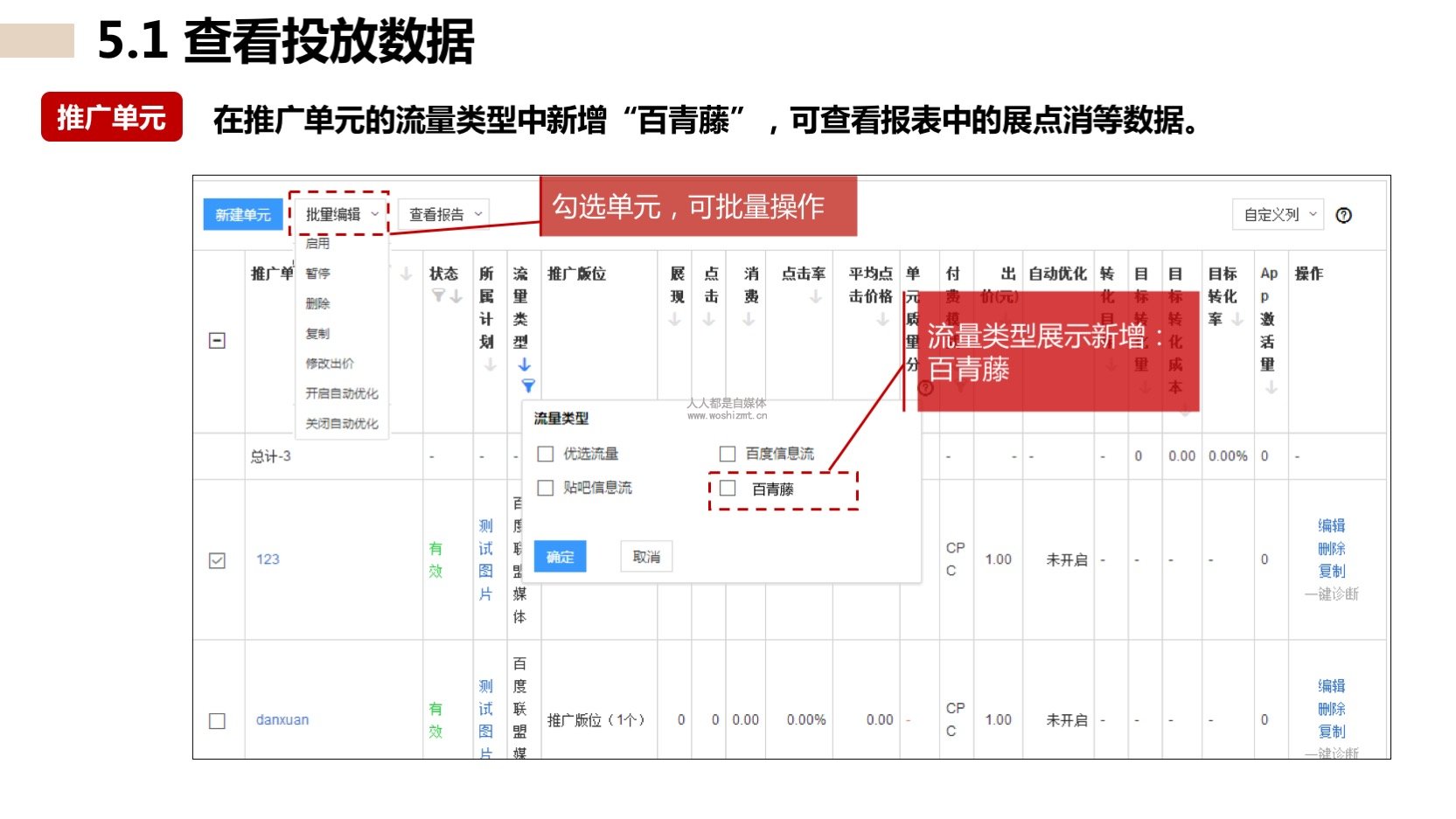
Task: Tick the 优选流量 traffic type checkbox
Action: click(x=546, y=454)
